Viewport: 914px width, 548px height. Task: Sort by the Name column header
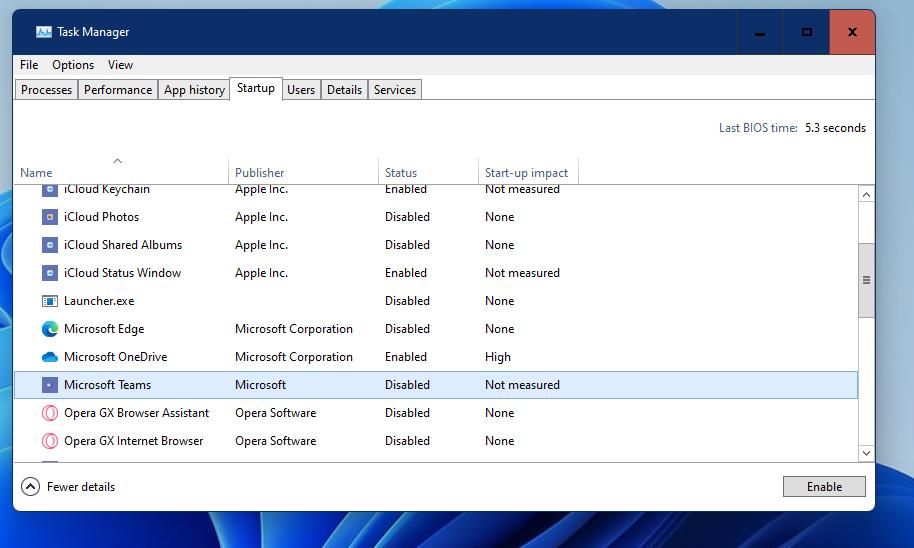tap(121, 171)
